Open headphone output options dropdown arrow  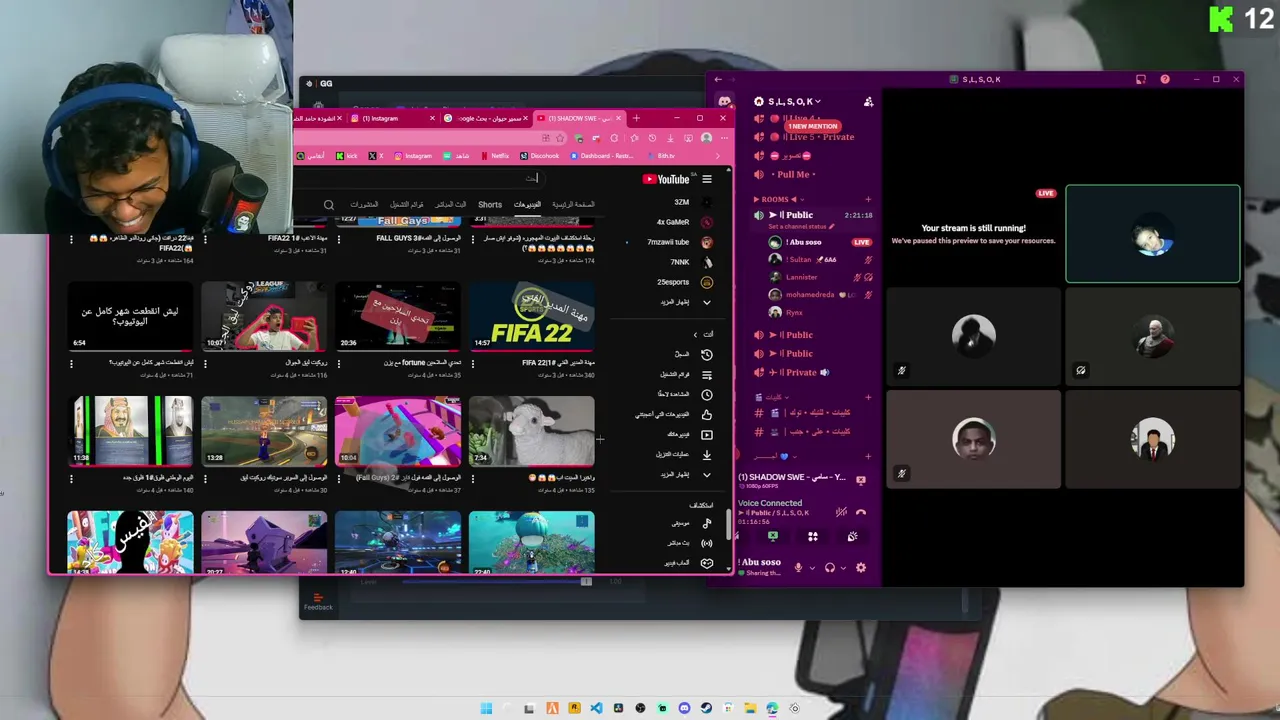[x=843, y=568]
